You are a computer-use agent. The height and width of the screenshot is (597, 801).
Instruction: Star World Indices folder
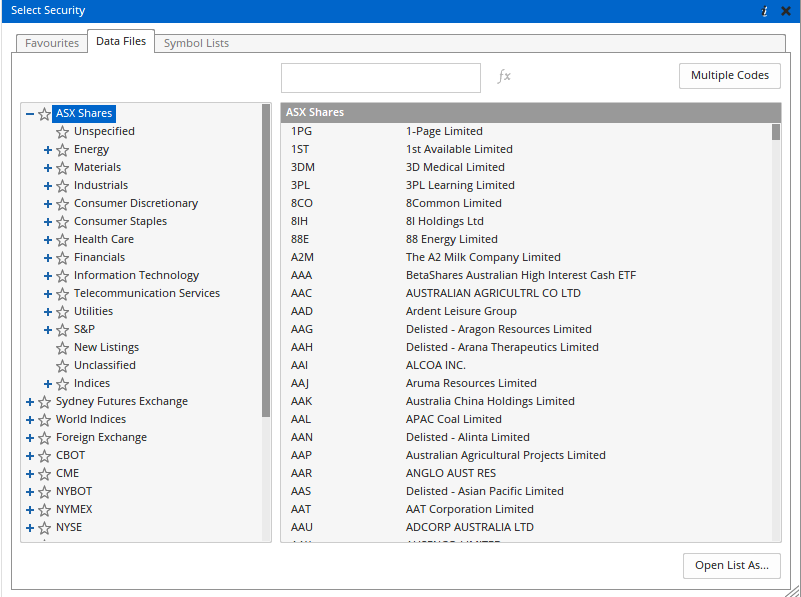point(45,420)
